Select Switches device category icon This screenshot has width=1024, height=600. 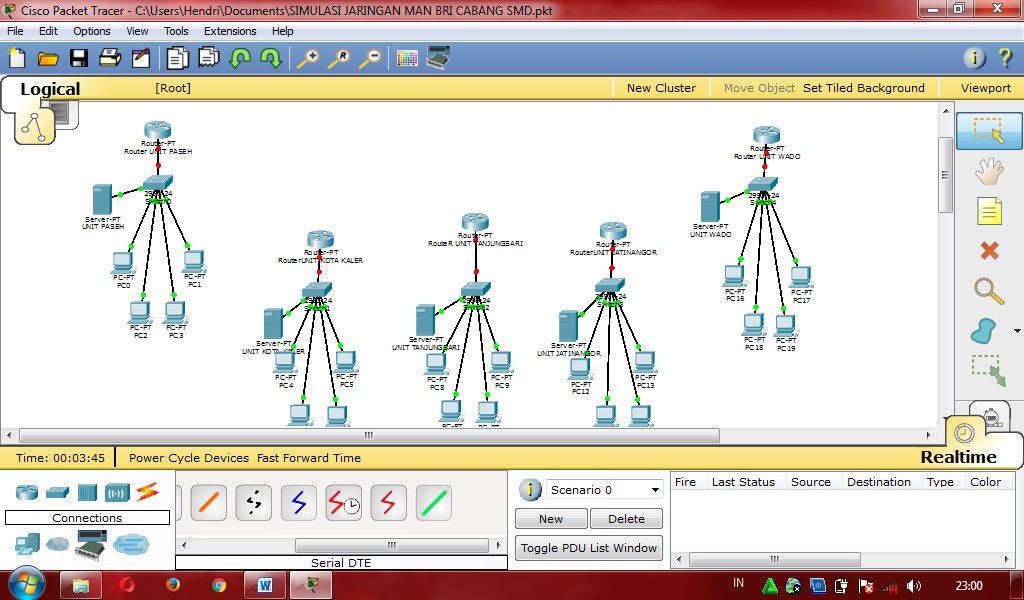[57, 492]
